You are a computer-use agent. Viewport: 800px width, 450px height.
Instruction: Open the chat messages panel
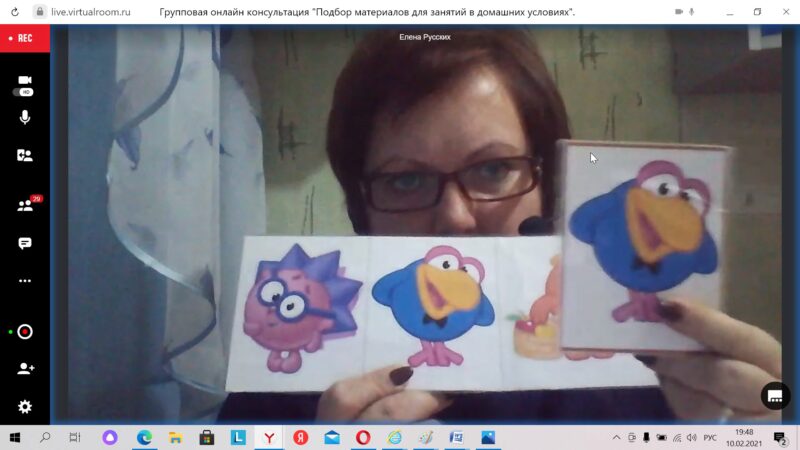click(24, 243)
